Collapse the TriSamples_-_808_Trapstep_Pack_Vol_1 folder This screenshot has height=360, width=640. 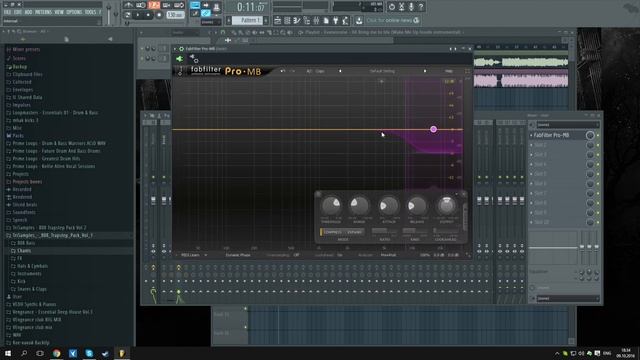click(52, 236)
